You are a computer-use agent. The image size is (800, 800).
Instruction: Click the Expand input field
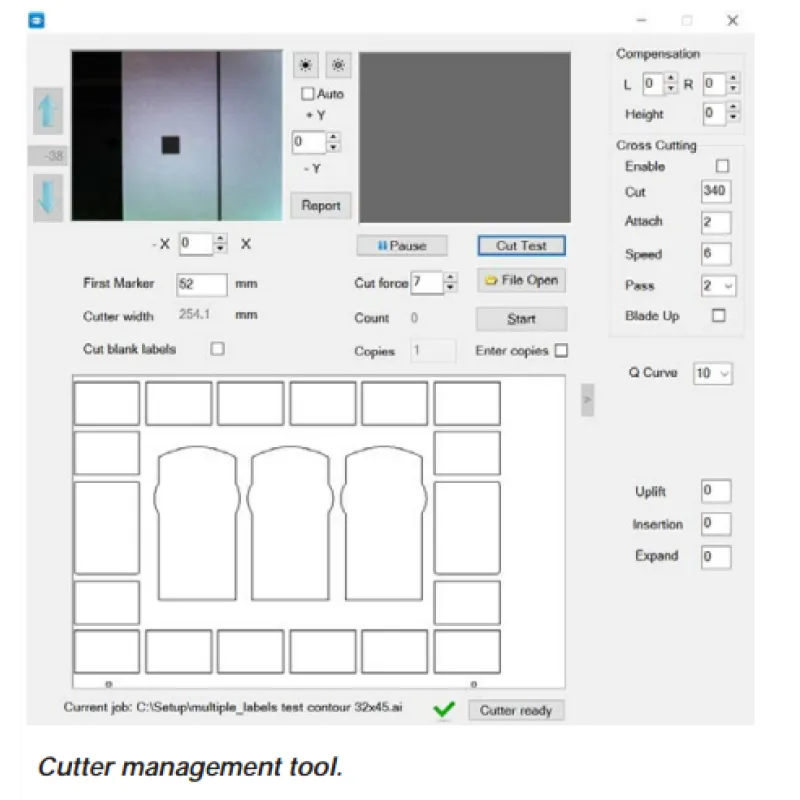coord(716,557)
